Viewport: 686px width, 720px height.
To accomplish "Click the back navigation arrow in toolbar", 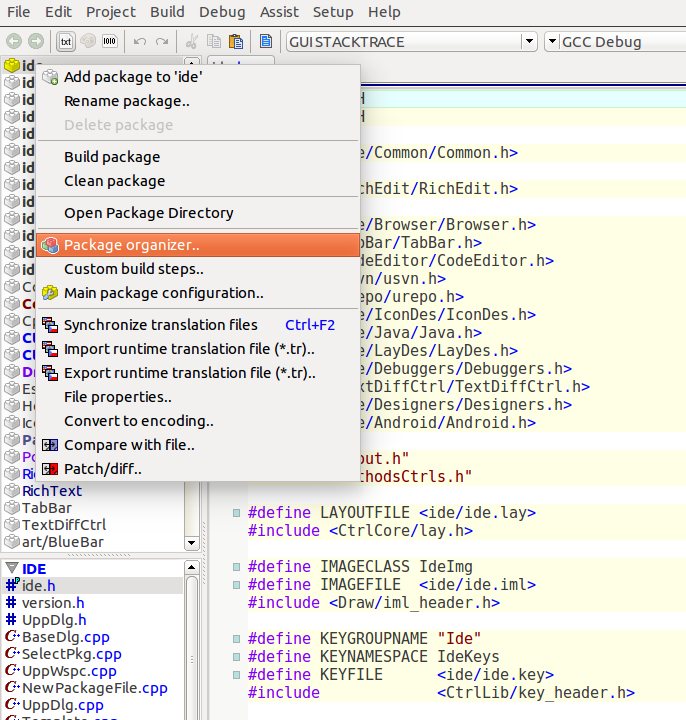I will (x=14, y=41).
